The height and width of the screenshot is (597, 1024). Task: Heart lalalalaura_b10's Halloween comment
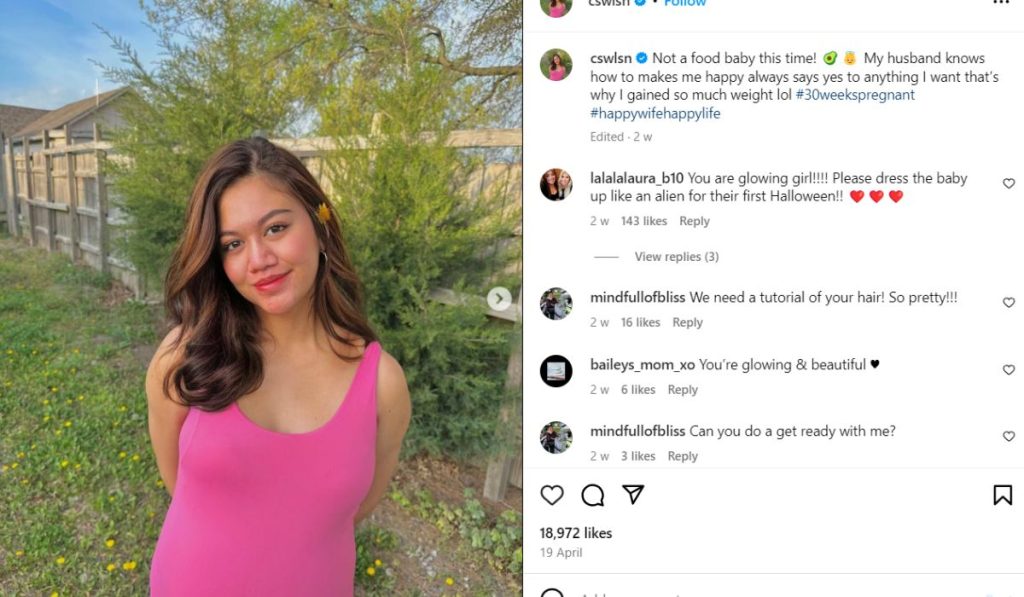[x=1008, y=184]
